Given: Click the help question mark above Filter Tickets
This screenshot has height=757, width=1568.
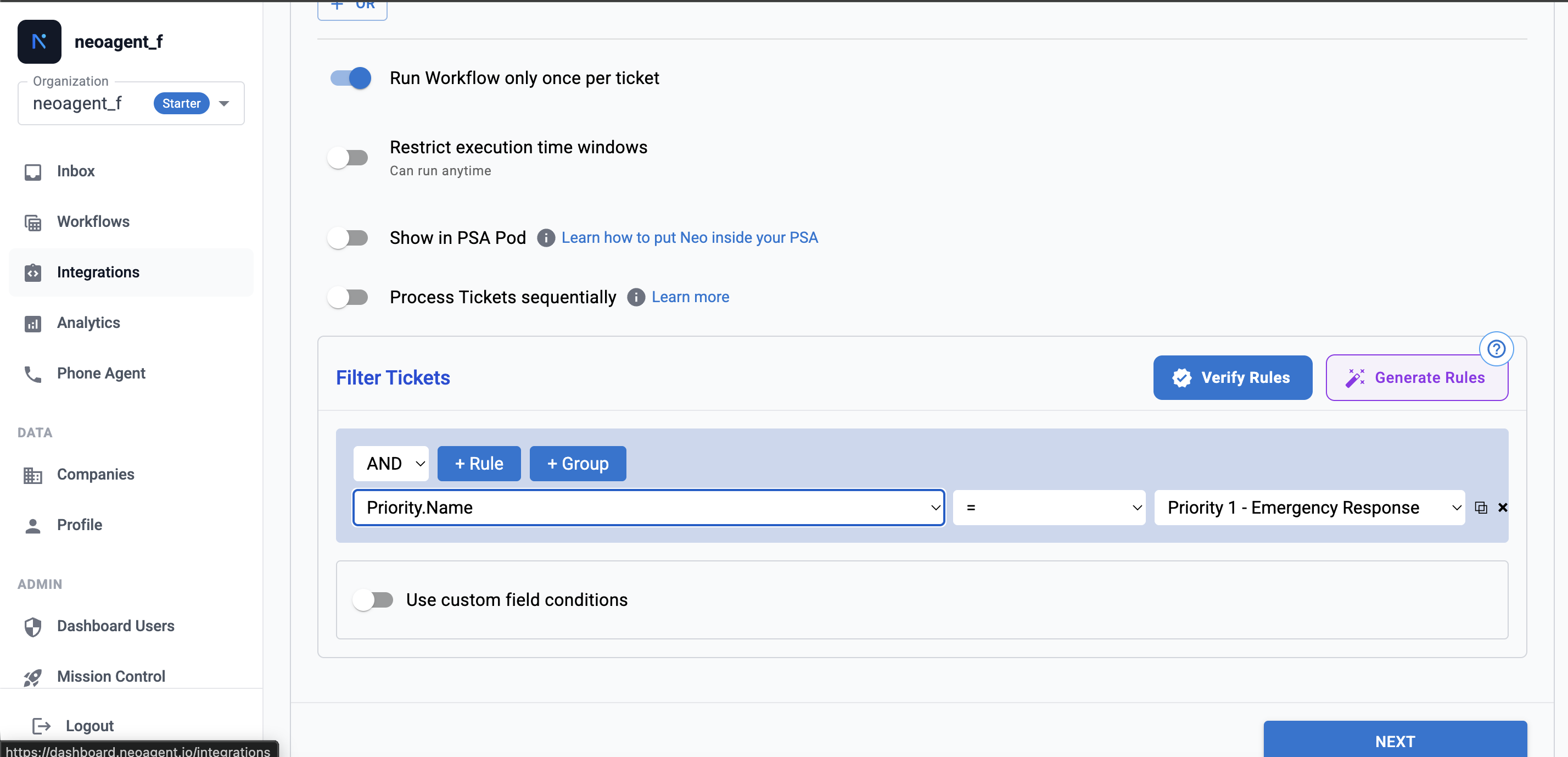Looking at the screenshot, I should 1497,348.
